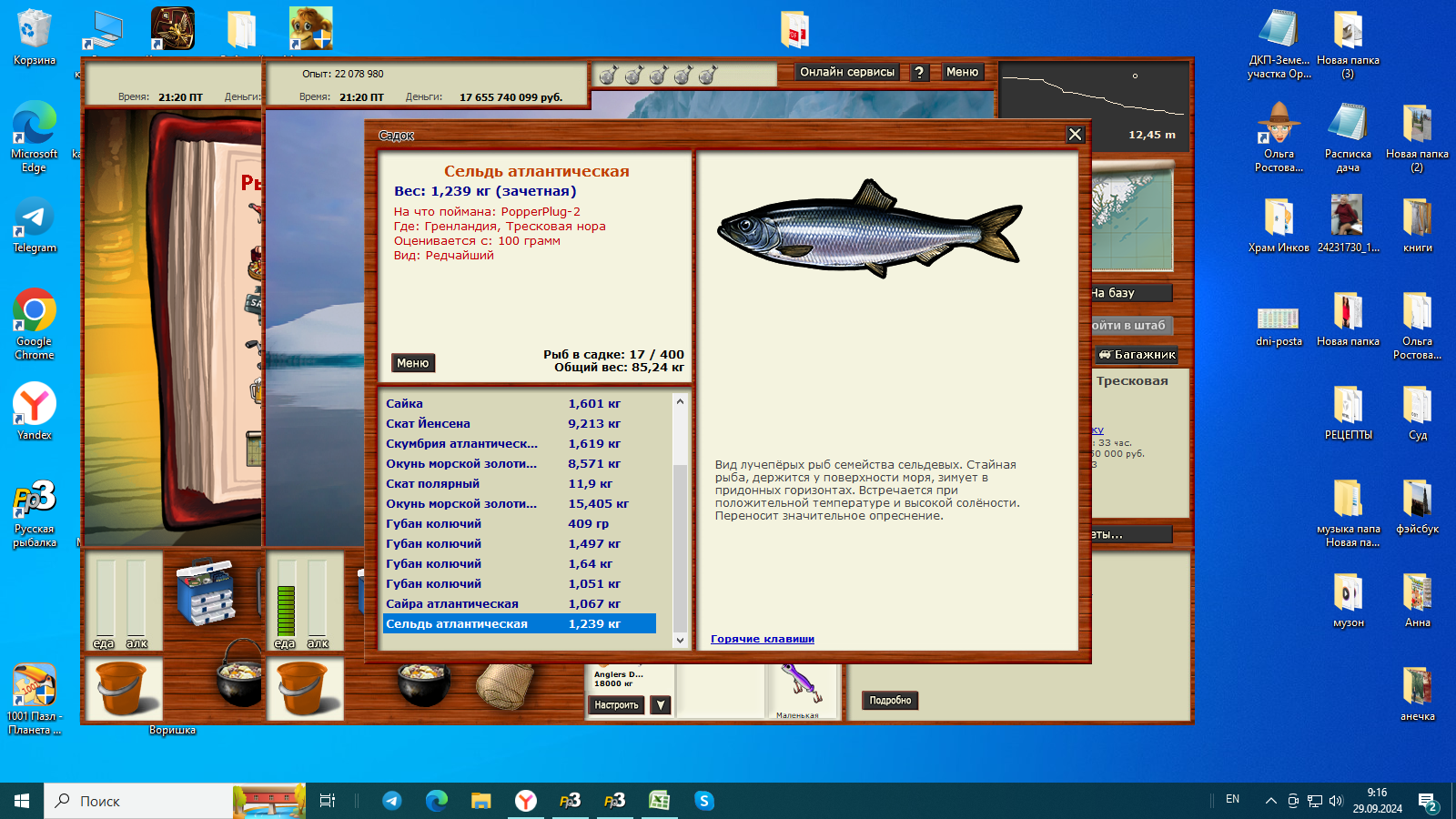Select Губан колючий 1,497 кг row
This screenshot has height=819, width=1456.
pyautogui.click(x=519, y=543)
